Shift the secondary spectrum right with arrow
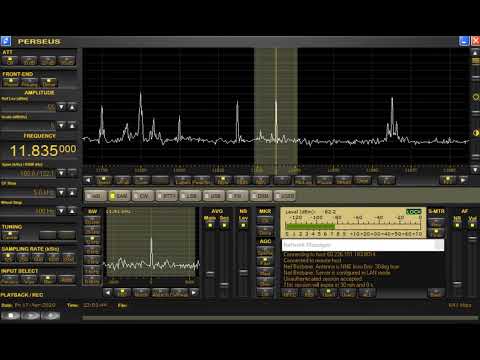 (194, 292)
